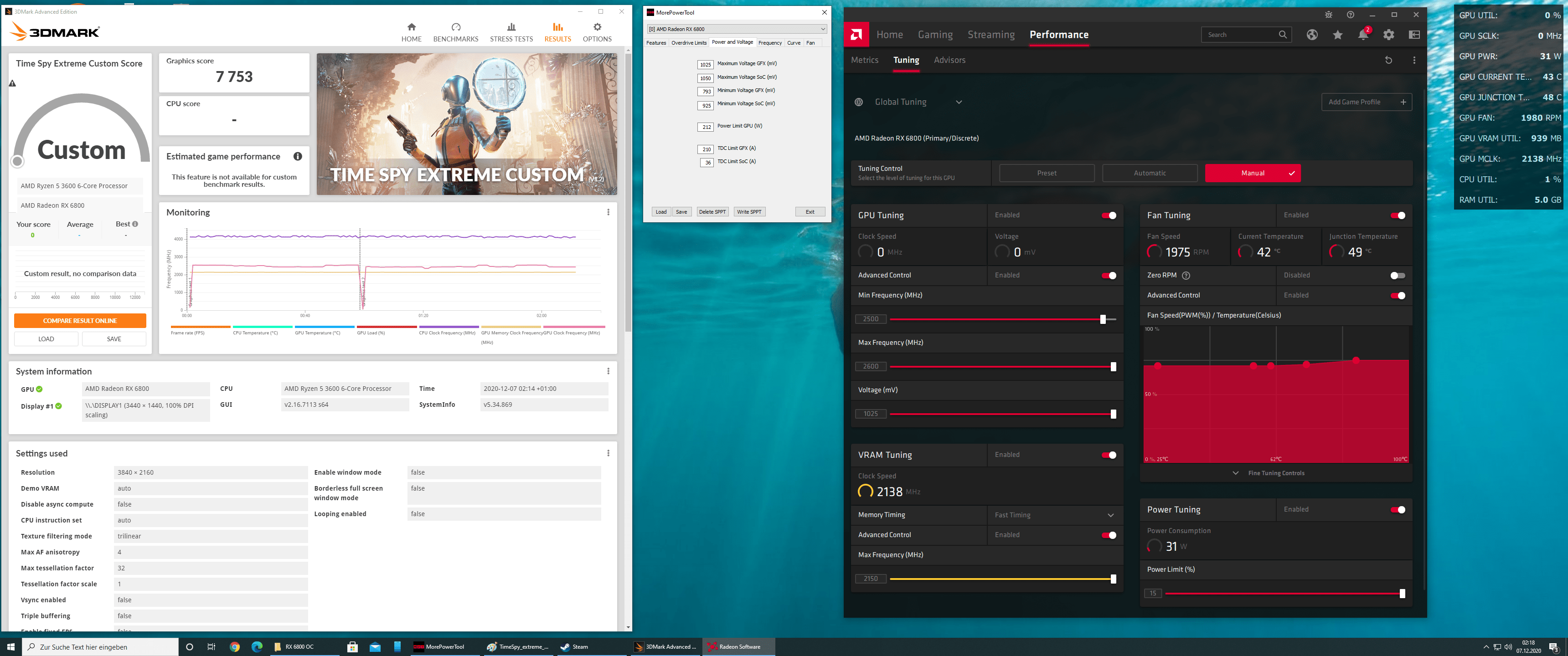Image resolution: width=1568 pixels, height=656 pixels.
Task: Switch to Streaming tab in Radeon Software
Action: coord(989,34)
